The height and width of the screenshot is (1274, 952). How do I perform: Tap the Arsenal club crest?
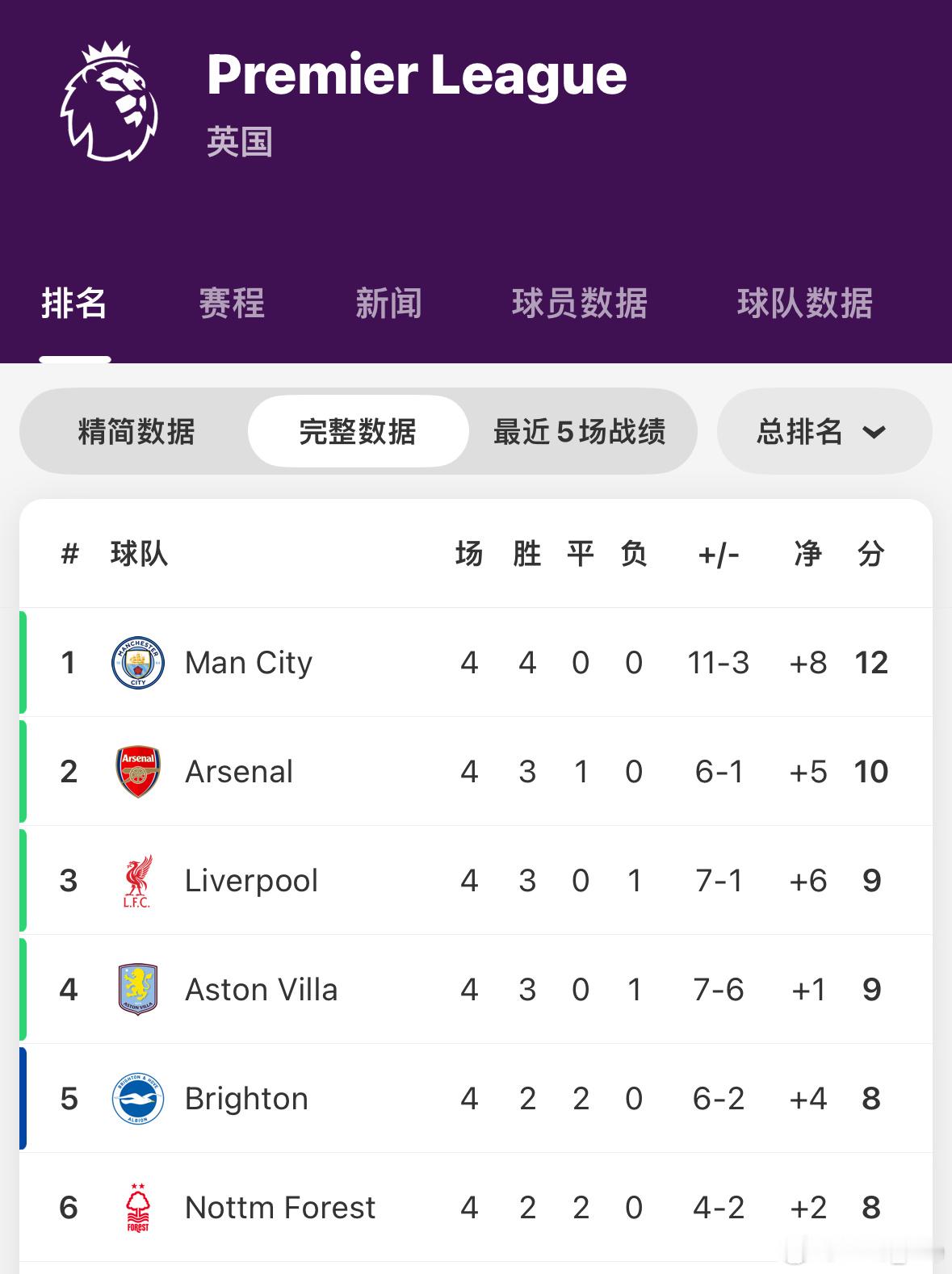point(138,772)
